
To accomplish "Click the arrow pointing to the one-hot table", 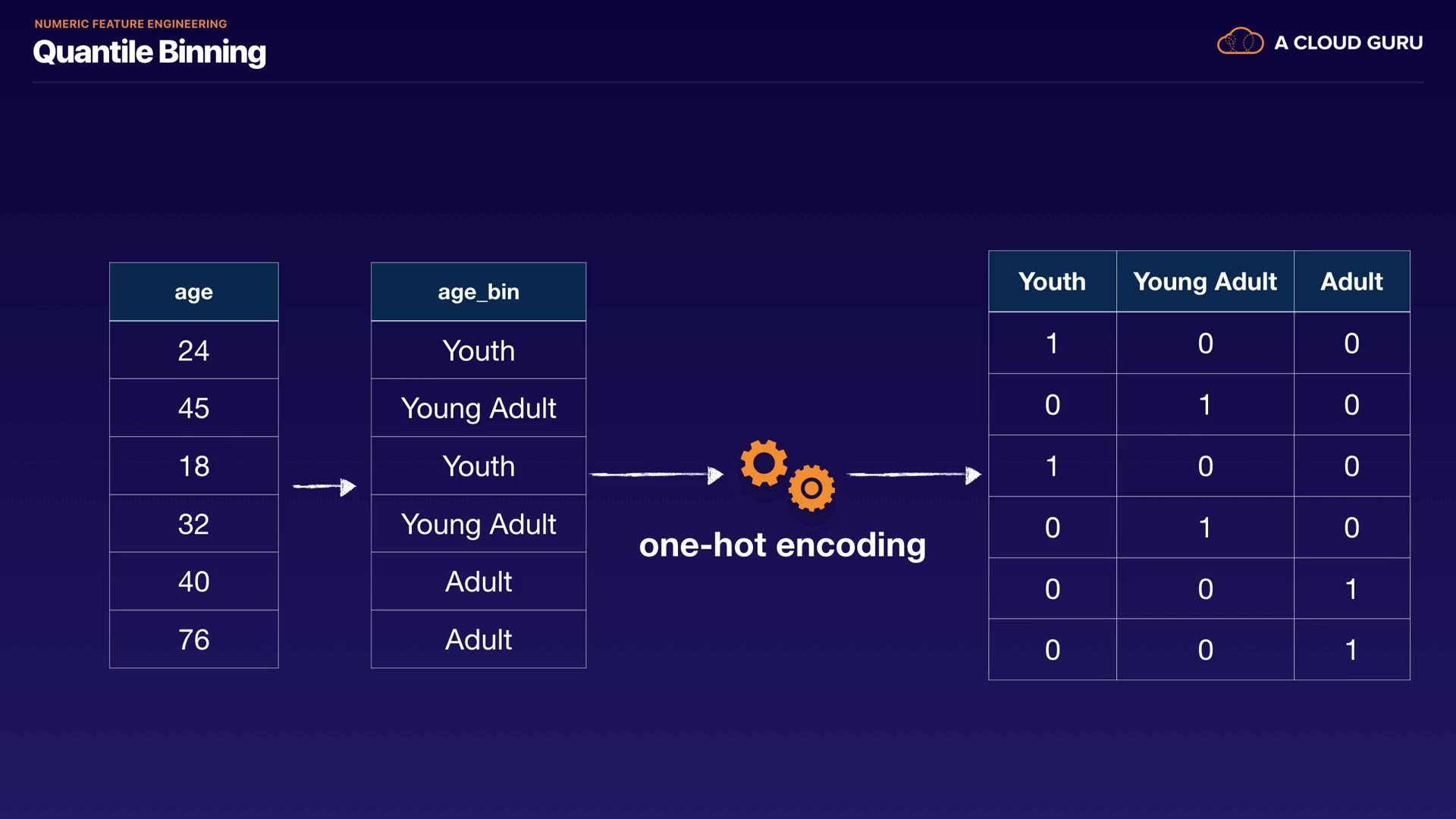I will [914, 475].
